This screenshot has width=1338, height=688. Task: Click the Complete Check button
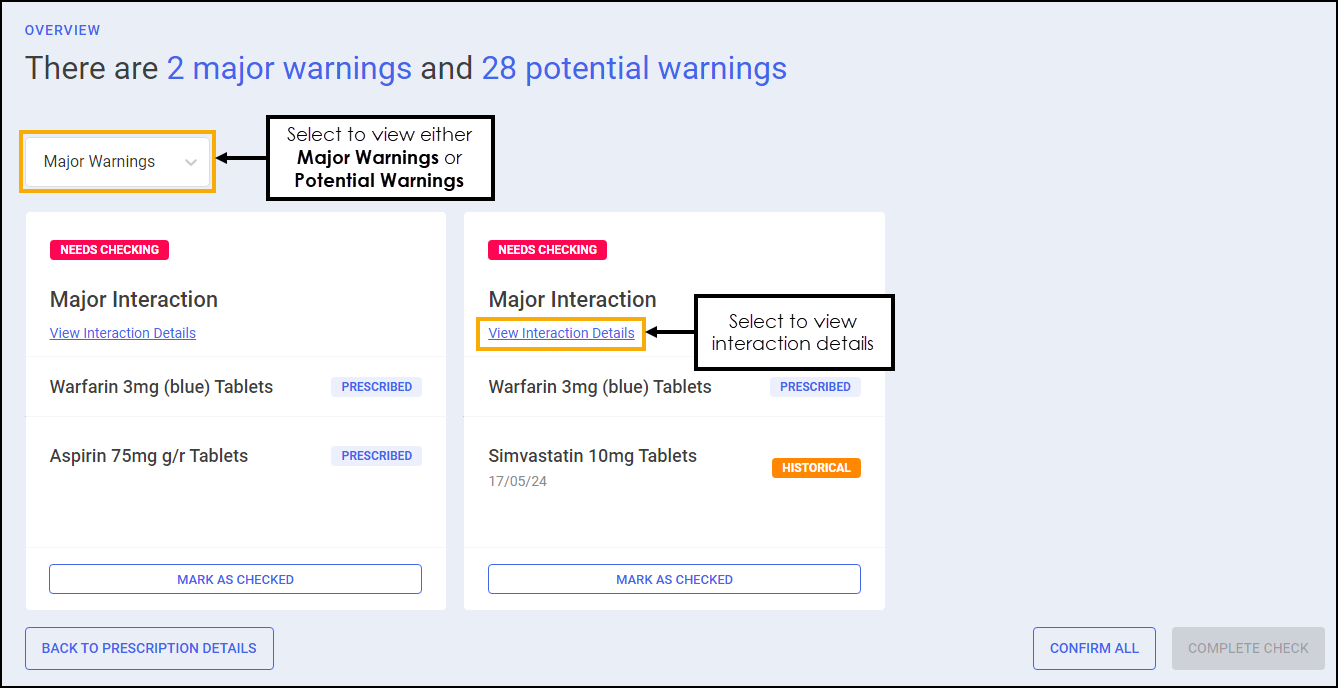(x=1248, y=648)
